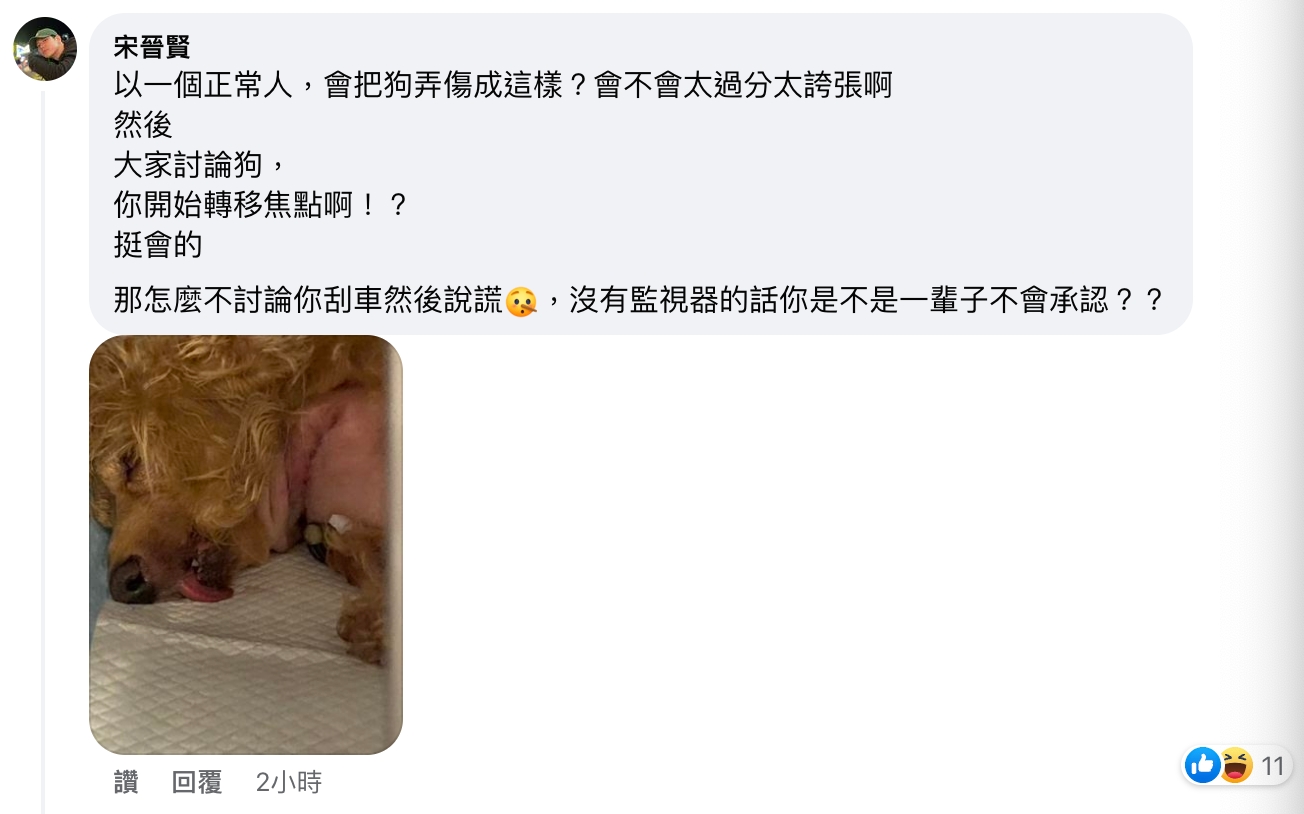Open the 宋晉賢 username link
This screenshot has height=814, width=1304.
point(152,46)
